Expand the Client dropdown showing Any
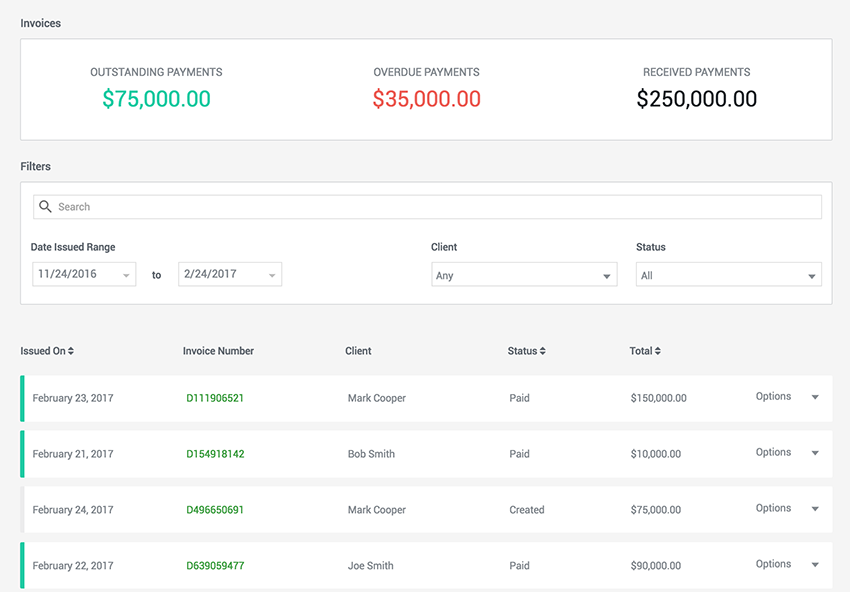The width and height of the screenshot is (850, 592). 524,275
